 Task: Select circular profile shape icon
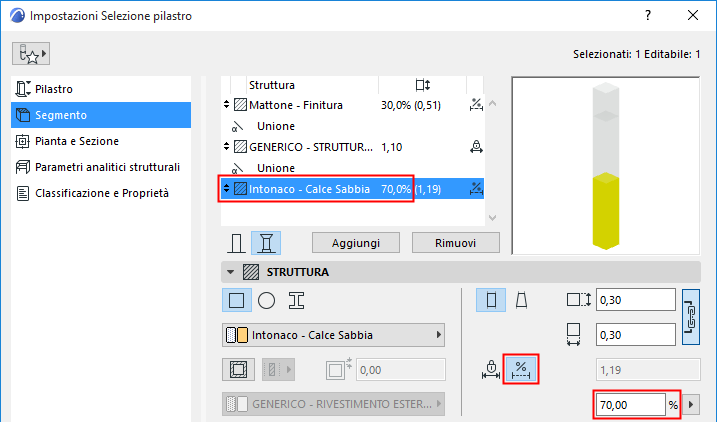click(x=266, y=299)
